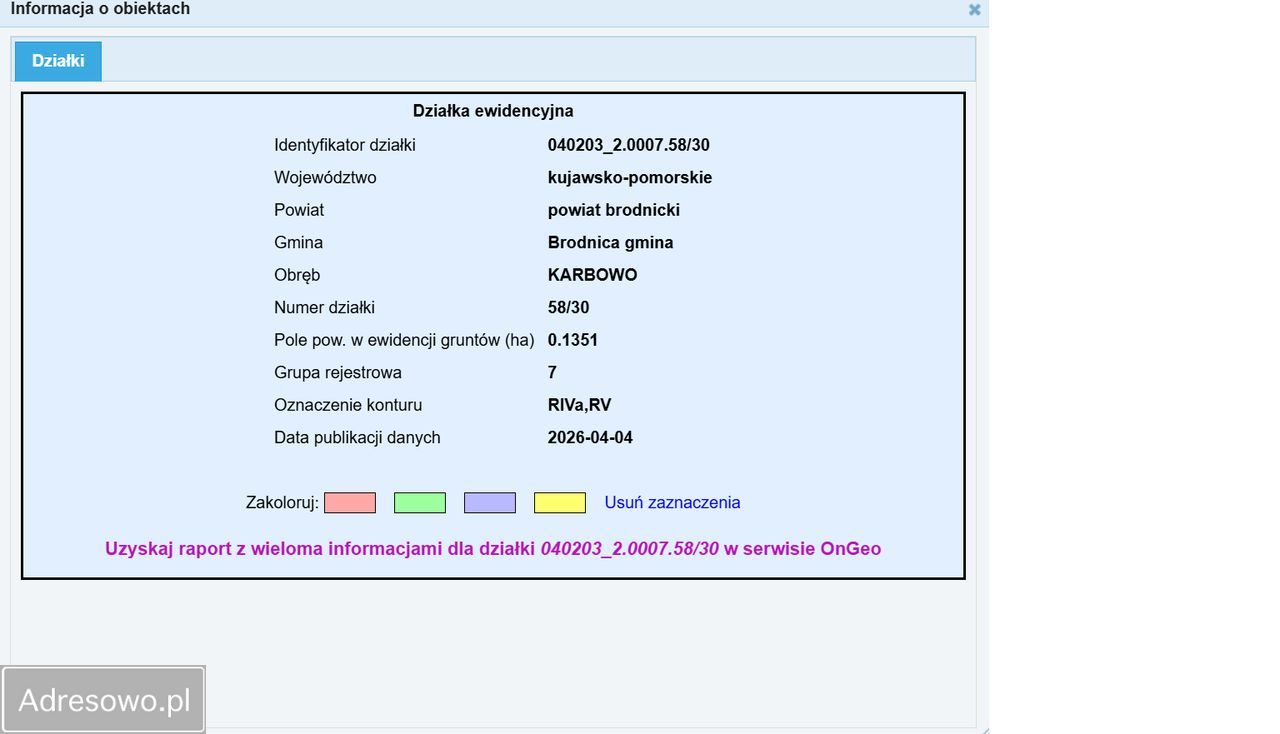
Task: Select the Numer działki 58/30 text
Action: (x=568, y=307)
